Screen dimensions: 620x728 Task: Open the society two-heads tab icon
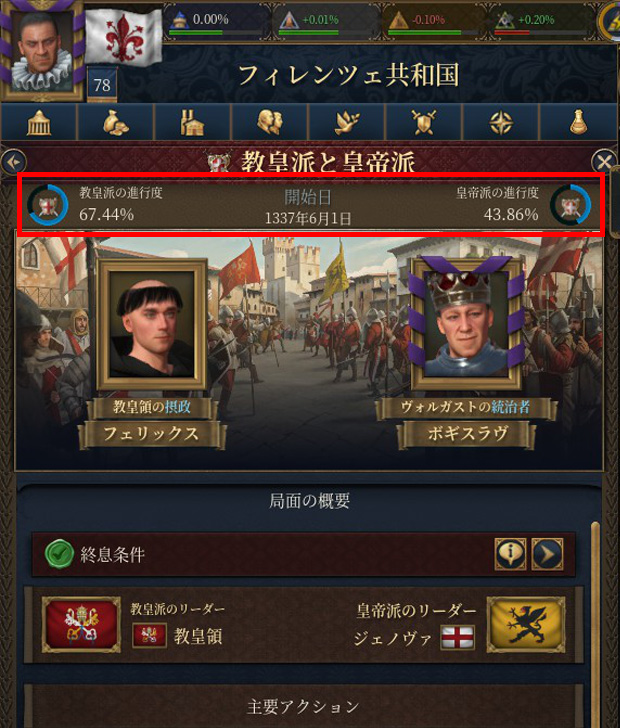coord(269,122)
